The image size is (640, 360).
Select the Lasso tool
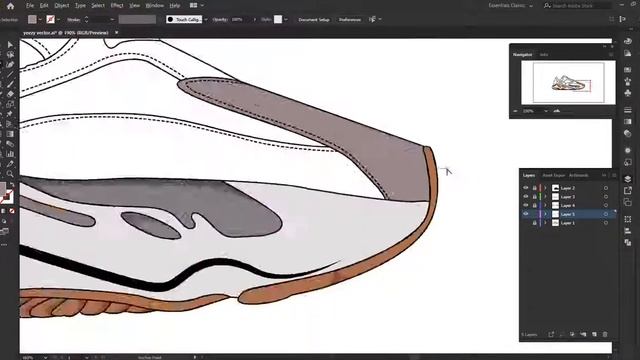(10, 55)
